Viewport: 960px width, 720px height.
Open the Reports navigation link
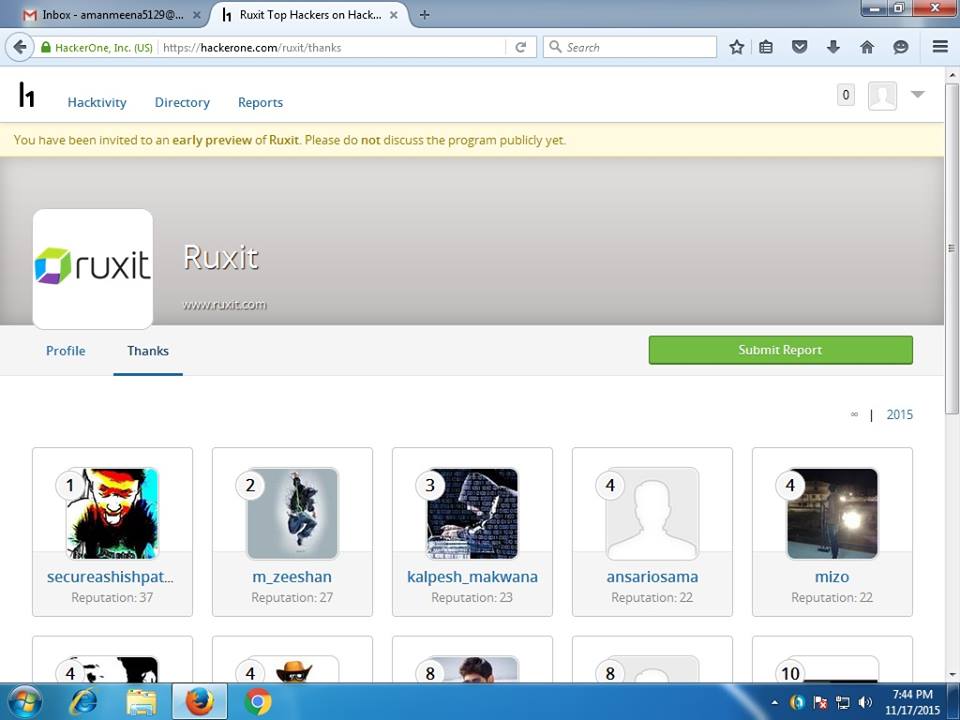pyautogui.click(x=260, y=102)
